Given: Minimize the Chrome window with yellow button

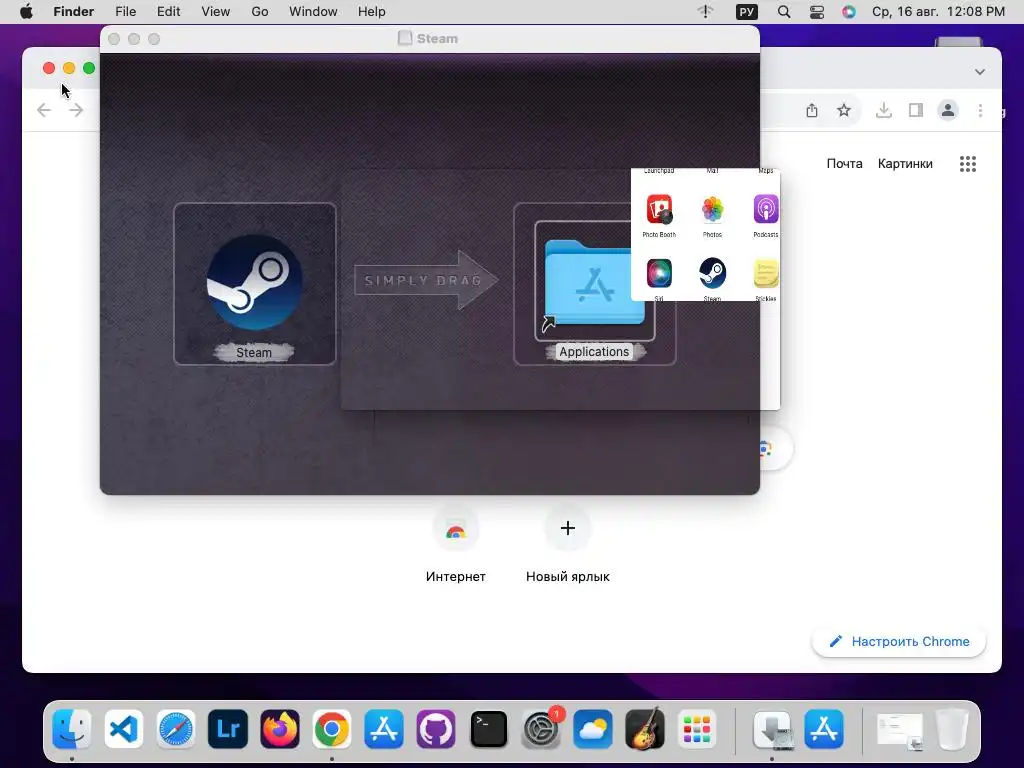Looking at the screenshot, I should (x=69, y=68).
